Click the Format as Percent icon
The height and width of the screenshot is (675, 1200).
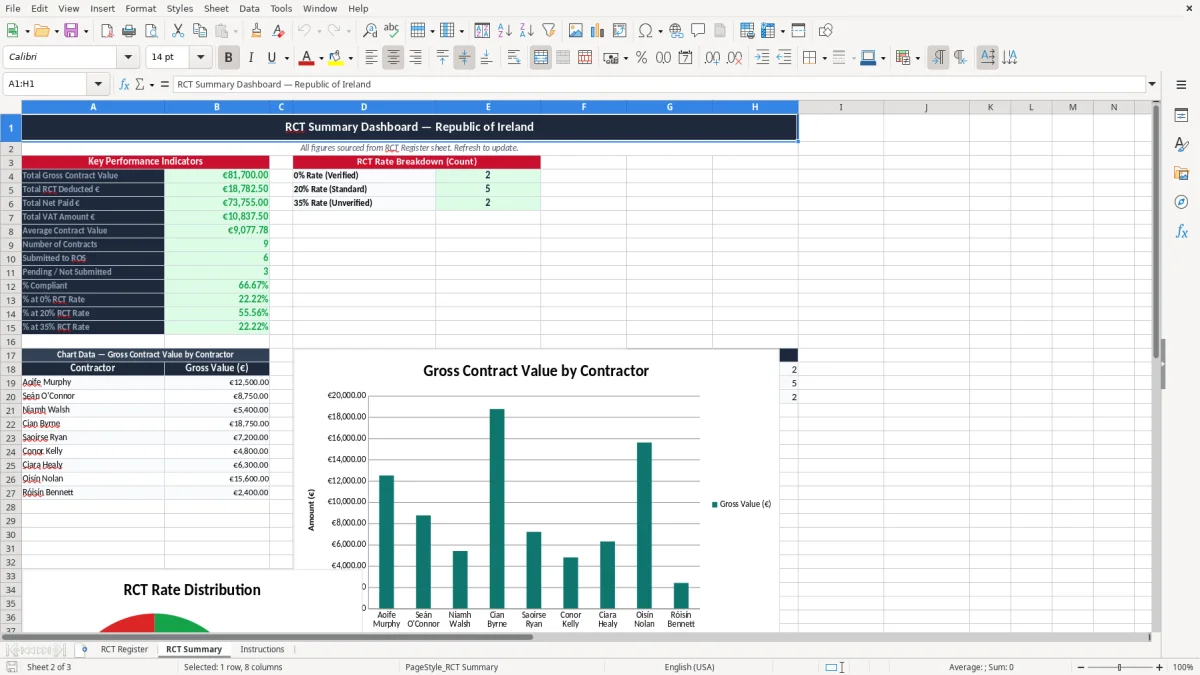[x=641, y=58]
